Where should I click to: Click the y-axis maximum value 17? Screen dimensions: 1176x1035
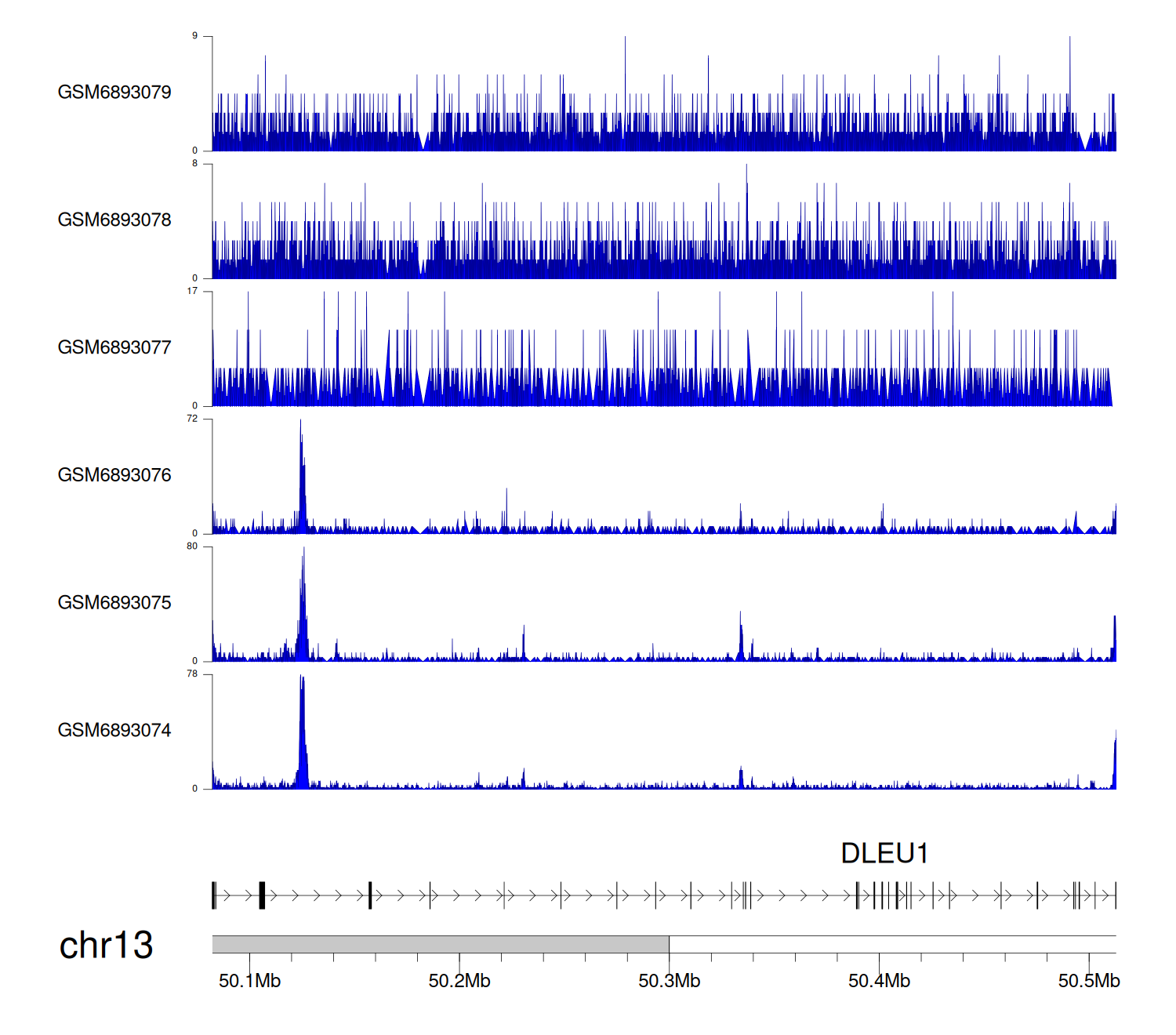[192, 291]
